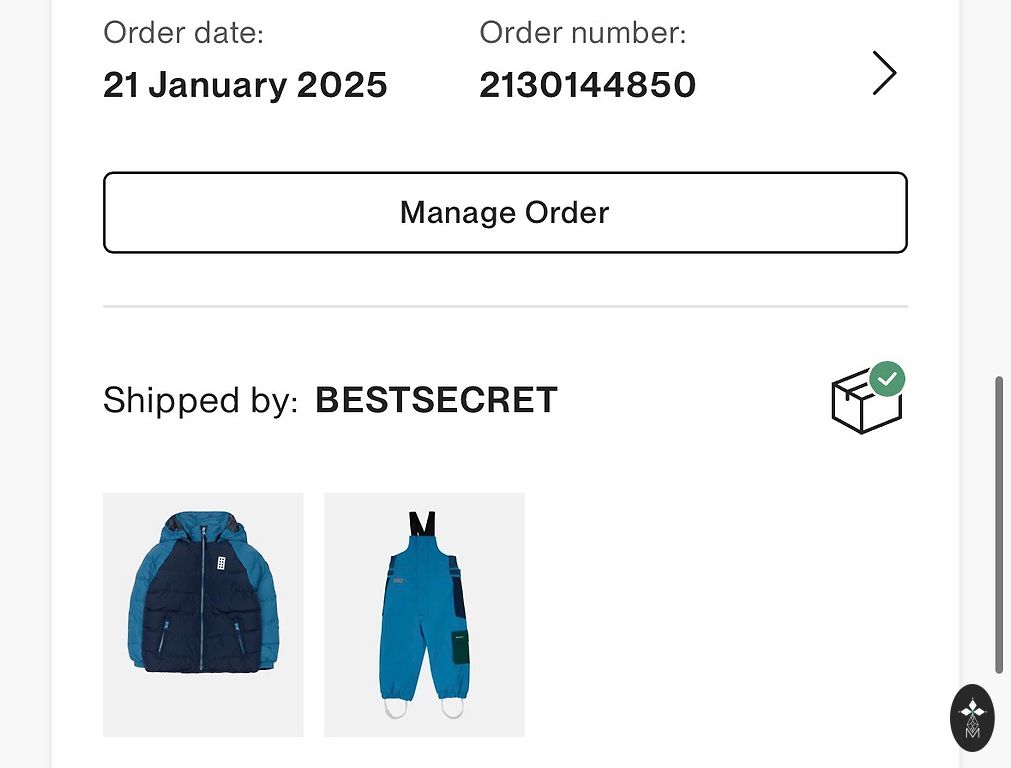Open order details with the right chevron
Screen dimensions: 1011x768
point(884,73)
